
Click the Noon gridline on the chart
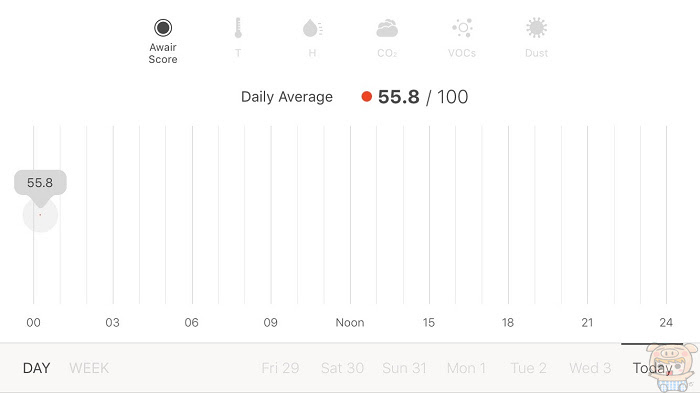(350, 215)
